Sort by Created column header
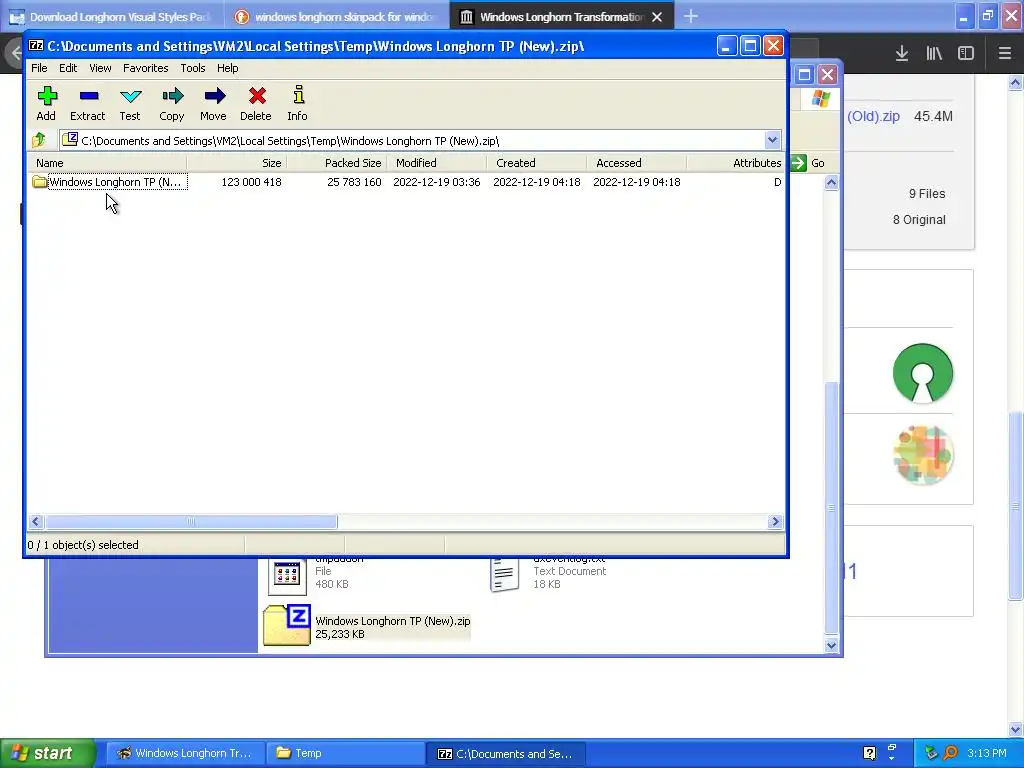Image resolution: width=1024 pixels, height=768 pixels. [x=537, y=163]
